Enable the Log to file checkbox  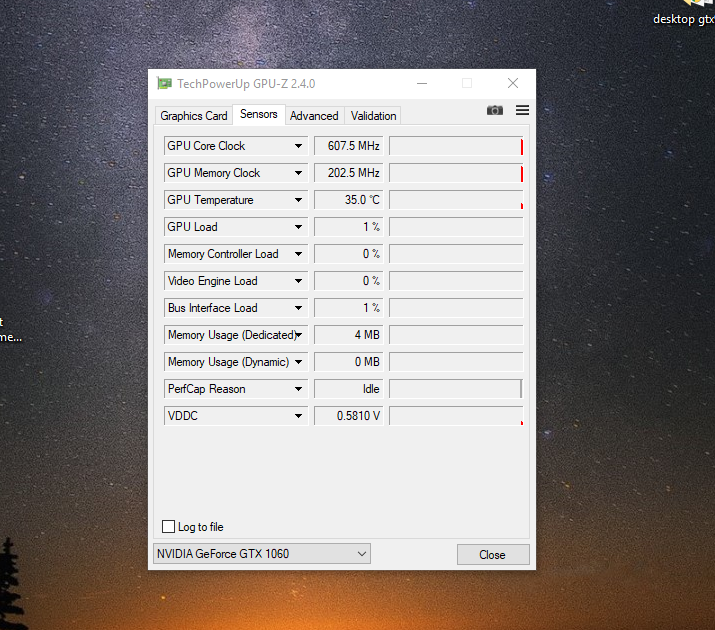168,527
